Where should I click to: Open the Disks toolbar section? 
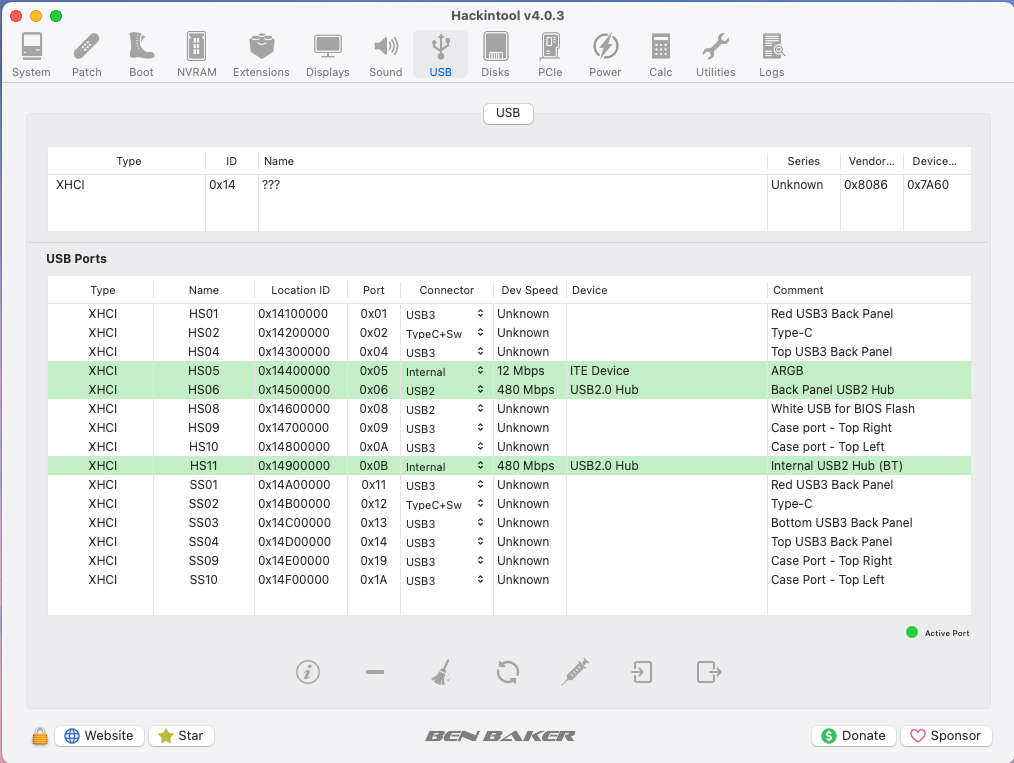coord(495,54)
